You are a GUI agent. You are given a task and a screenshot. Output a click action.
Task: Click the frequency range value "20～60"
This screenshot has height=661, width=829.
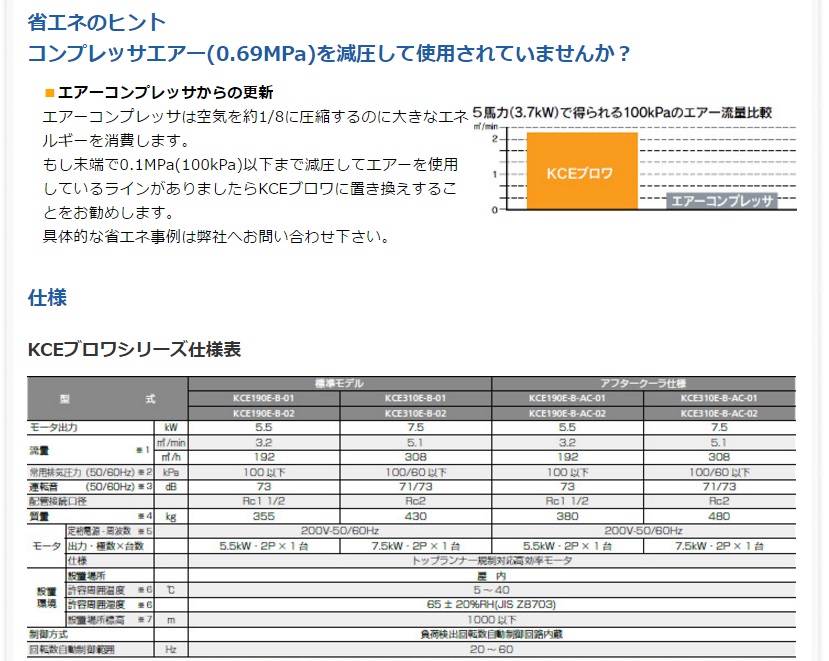pos(492,649)
